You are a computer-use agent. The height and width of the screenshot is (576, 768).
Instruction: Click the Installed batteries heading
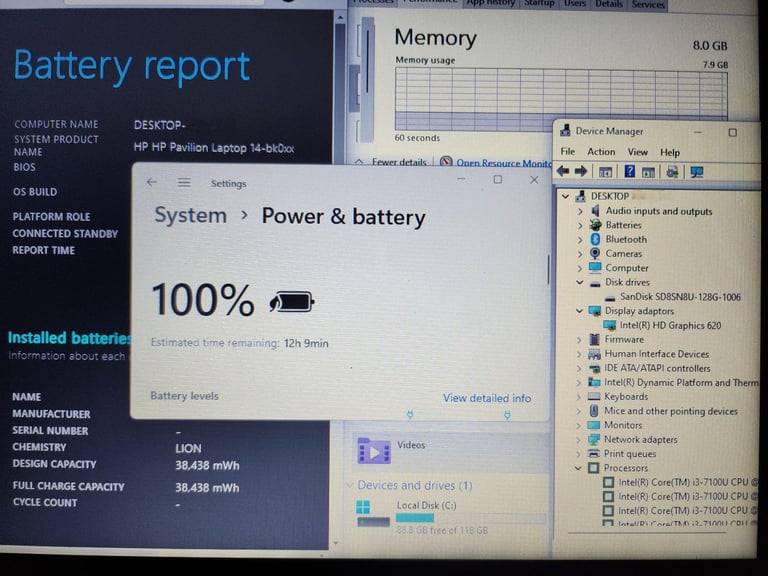pos(70,337)
